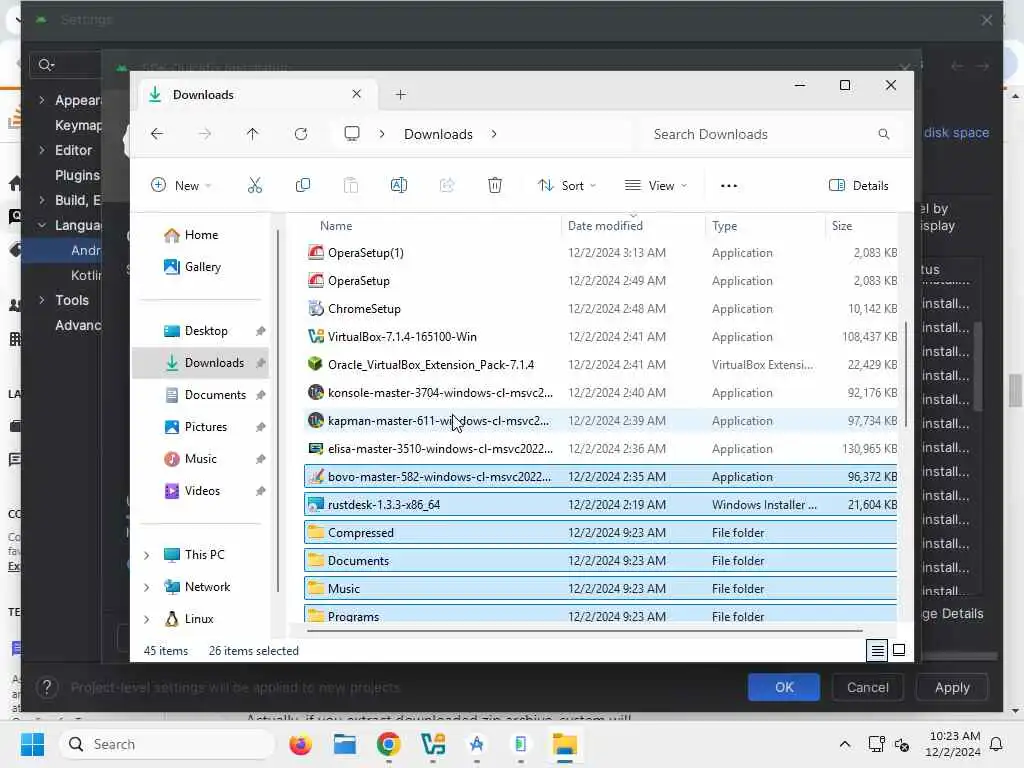Click the Copy icon in Explorer toolbar
The height and width of the screenshot is (768, 1024).
coord(302,185)
